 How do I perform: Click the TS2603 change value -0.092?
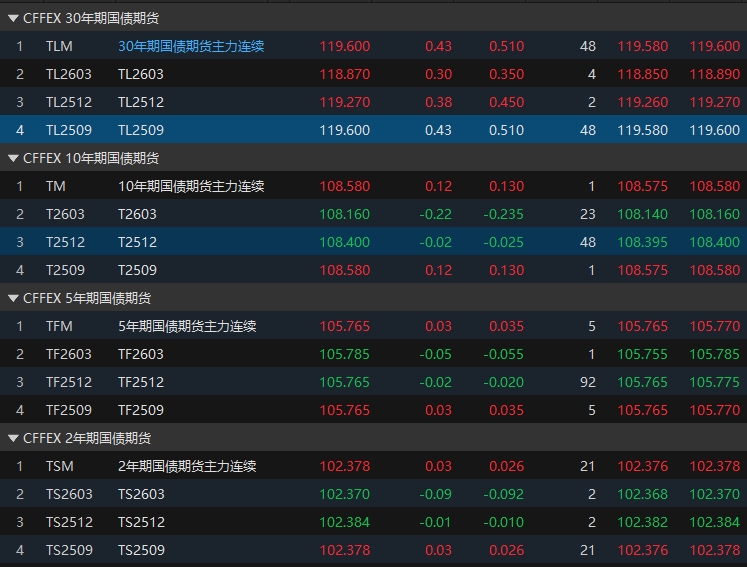coord(504,494)
